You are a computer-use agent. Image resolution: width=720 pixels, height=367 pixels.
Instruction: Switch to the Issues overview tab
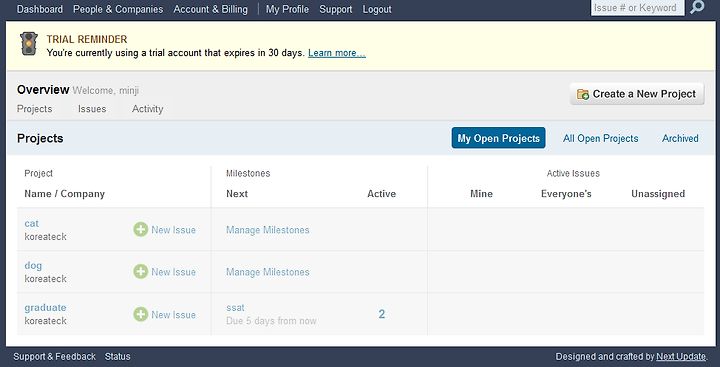(x=92, y=109)
